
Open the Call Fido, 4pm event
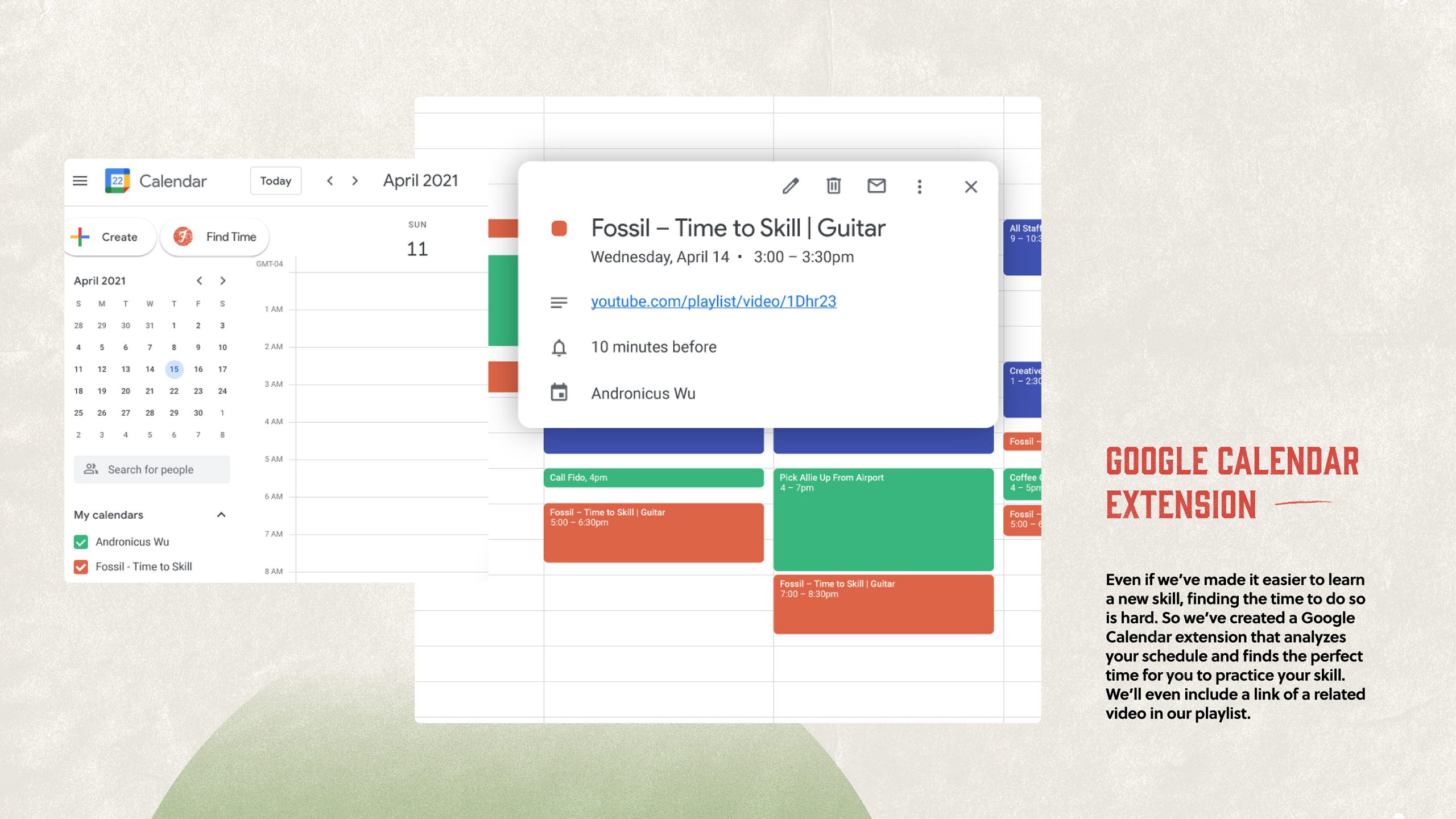click(x=653, y=478)
